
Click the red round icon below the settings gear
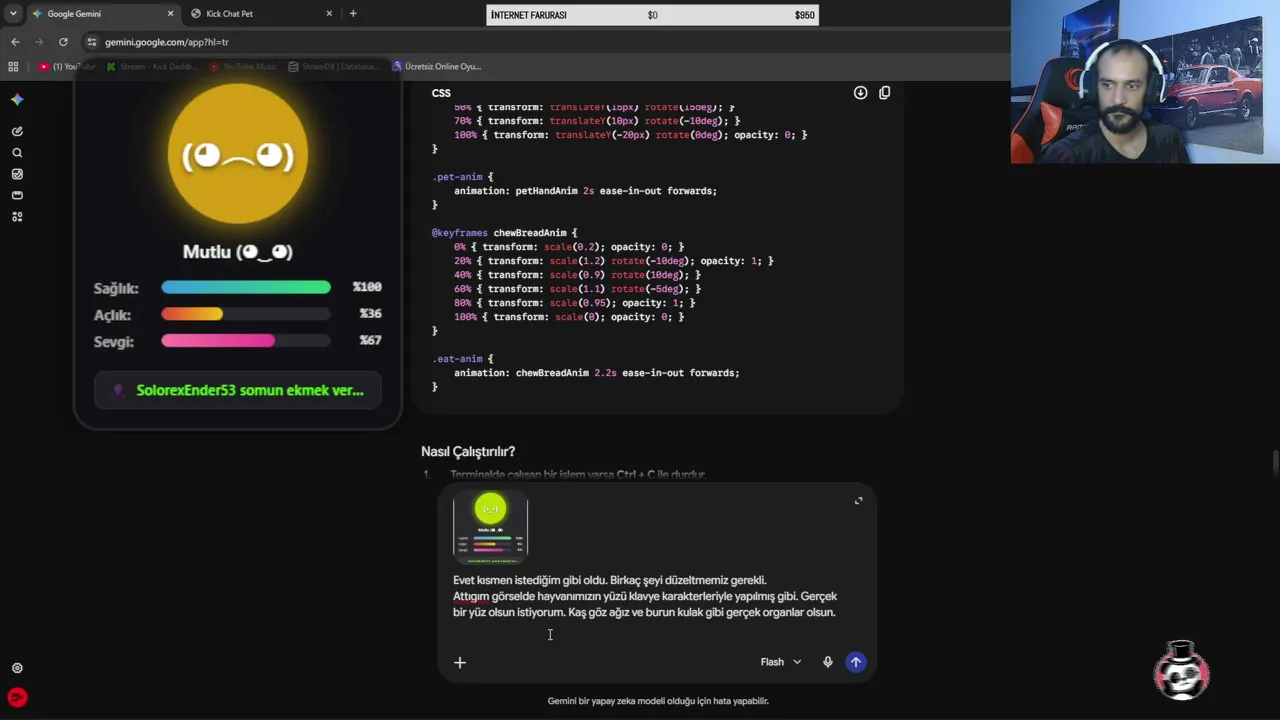click(x=17, y=697)
